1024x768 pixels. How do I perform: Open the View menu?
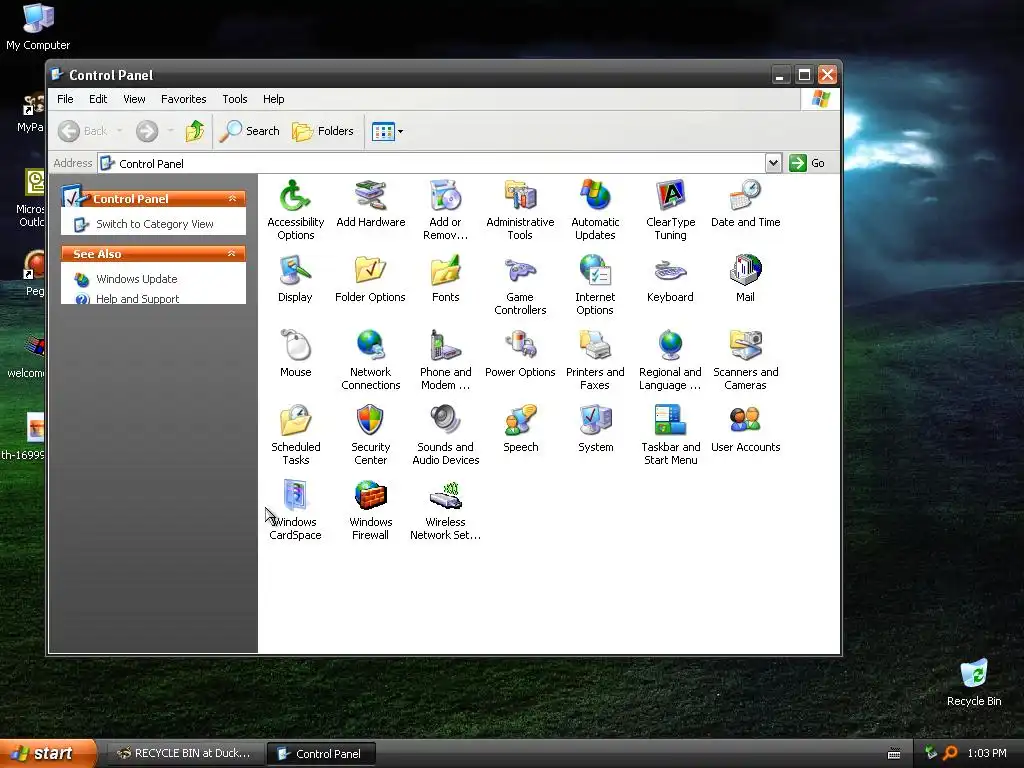pyautogui.click(x=134, y=99)
